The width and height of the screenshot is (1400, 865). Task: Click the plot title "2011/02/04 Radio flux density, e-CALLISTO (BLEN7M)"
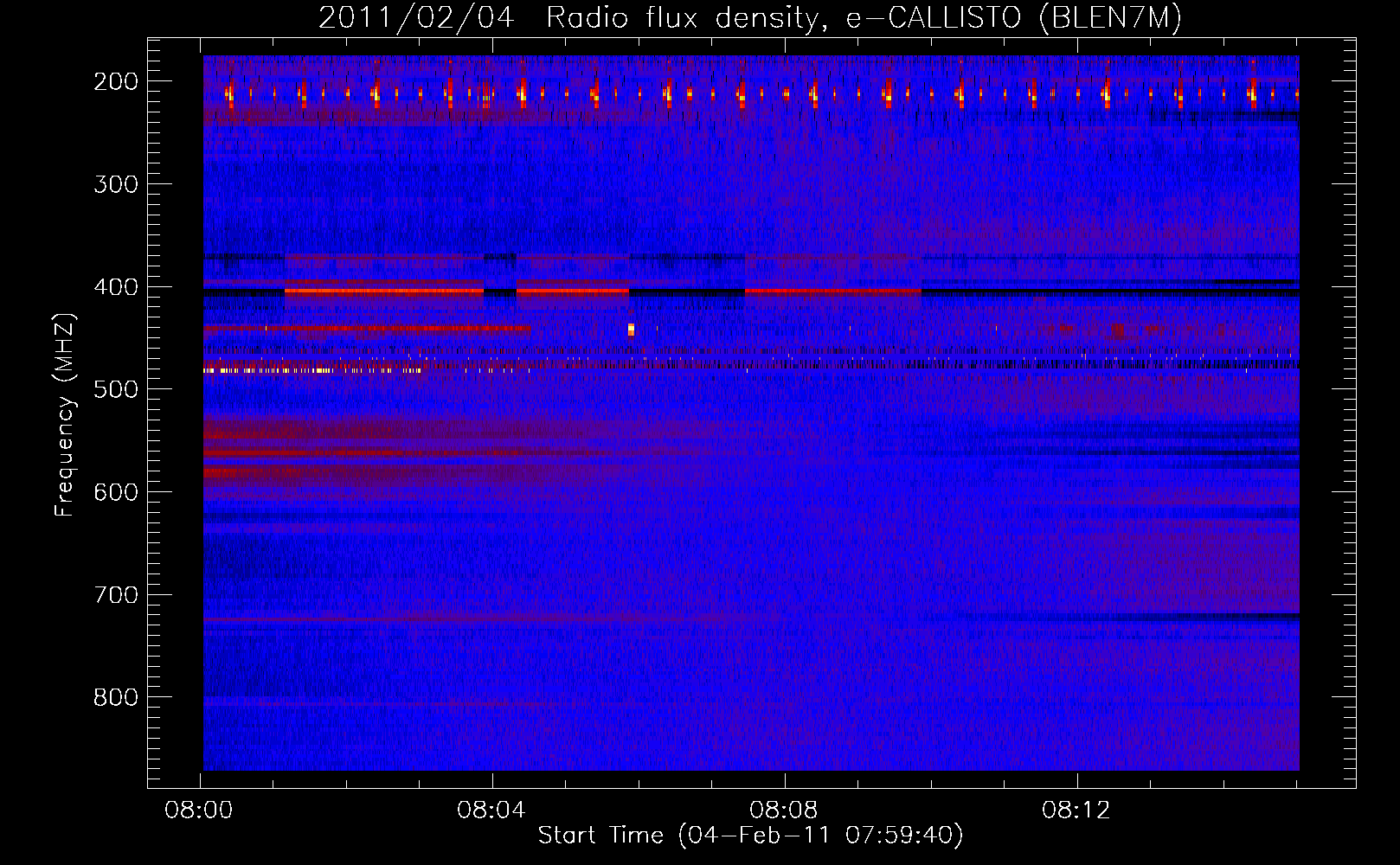coord(750,18)
